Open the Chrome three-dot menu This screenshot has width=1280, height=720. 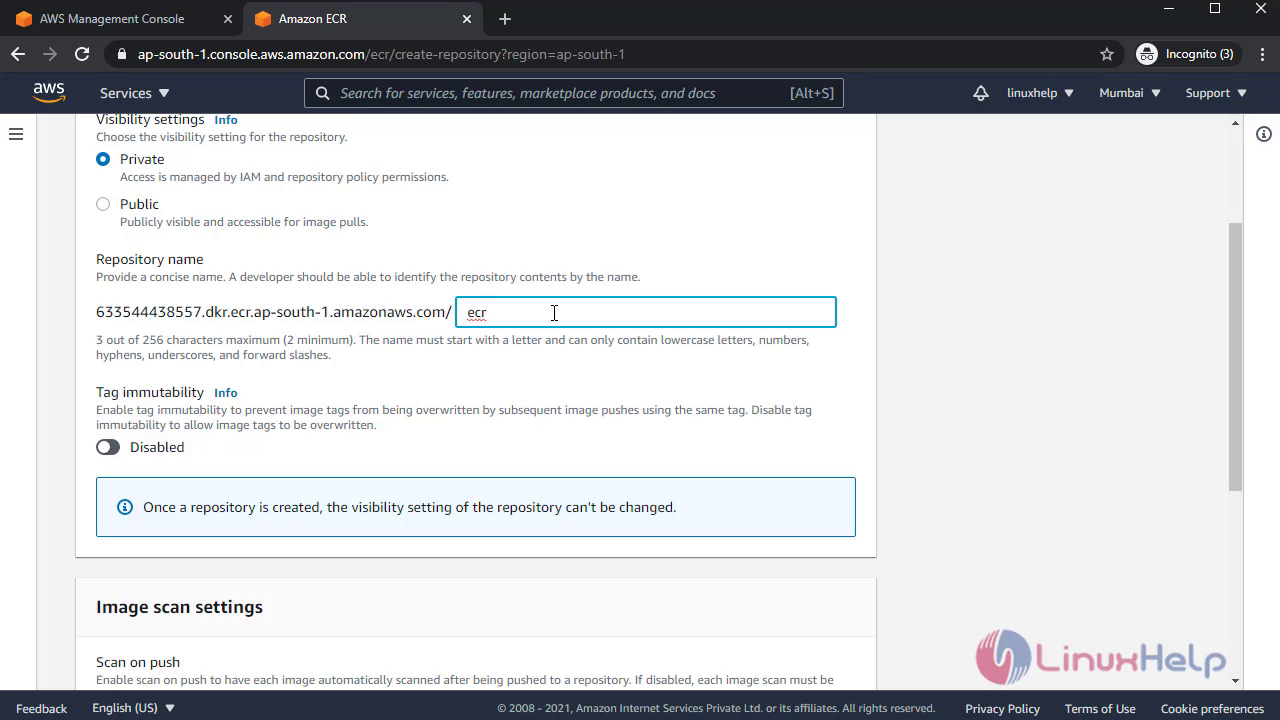(x=1262, y=54)
